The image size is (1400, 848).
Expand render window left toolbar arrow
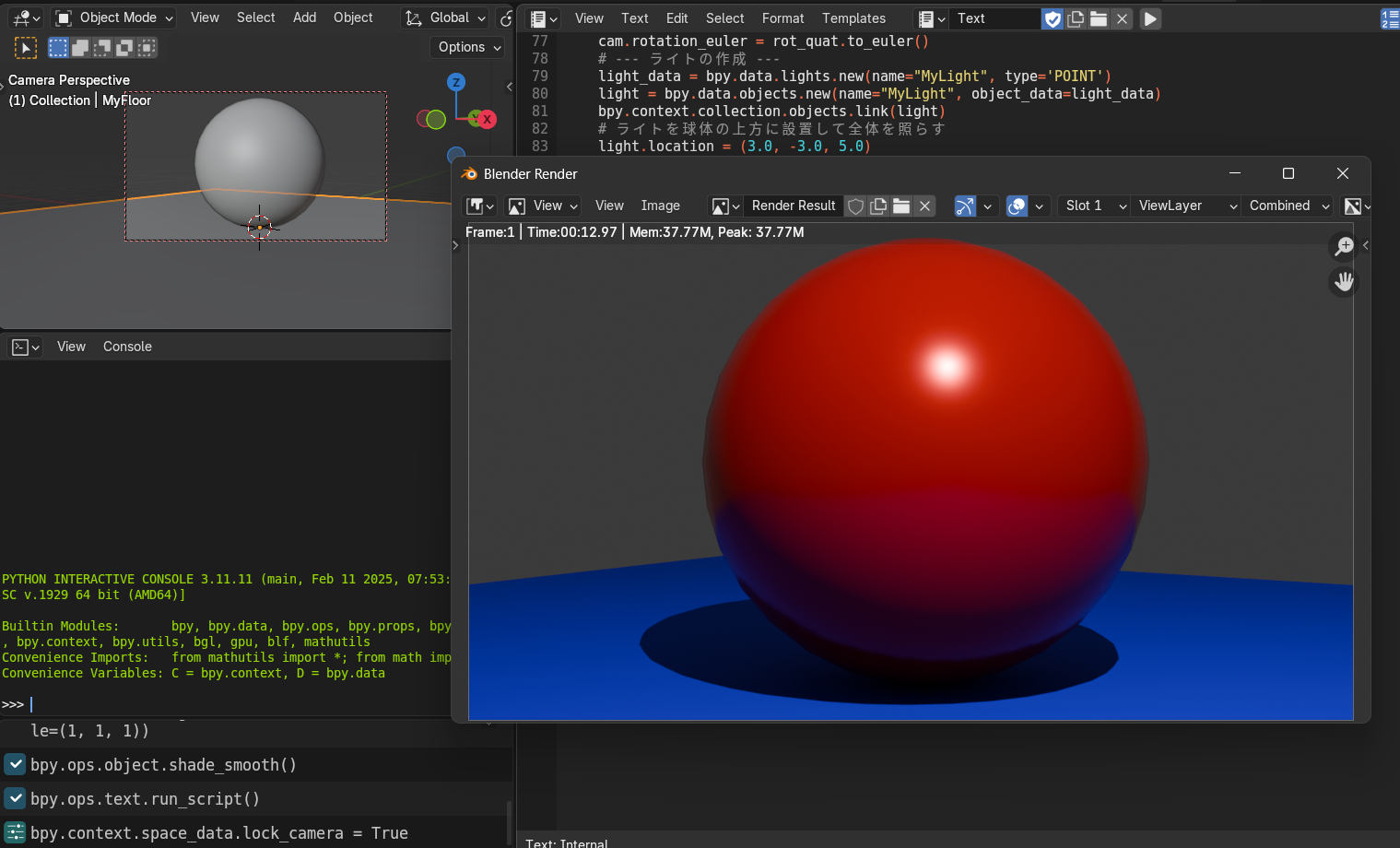tap(455, 245)
